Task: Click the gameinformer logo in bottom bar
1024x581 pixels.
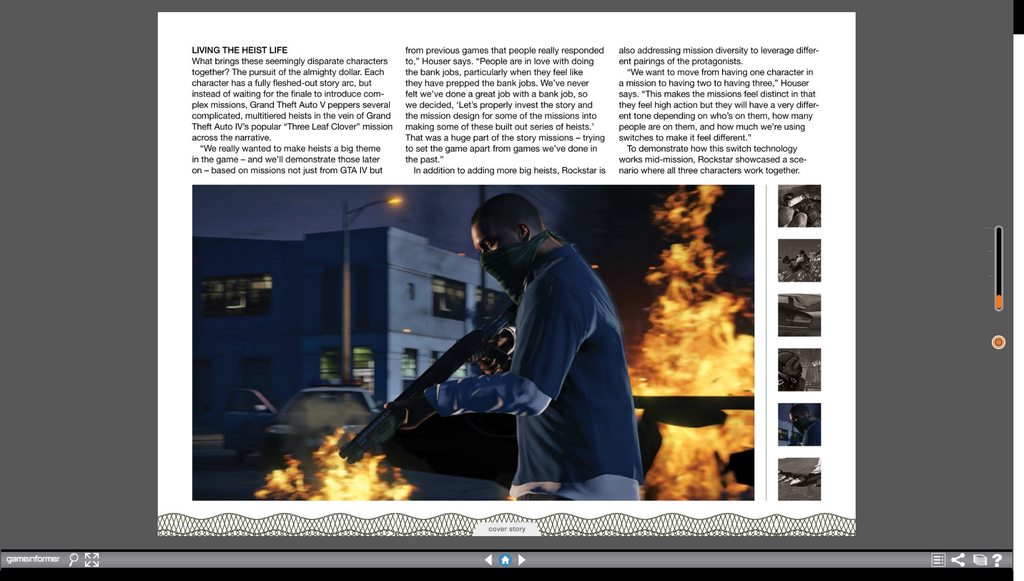Action: click(x=33, y=560)
